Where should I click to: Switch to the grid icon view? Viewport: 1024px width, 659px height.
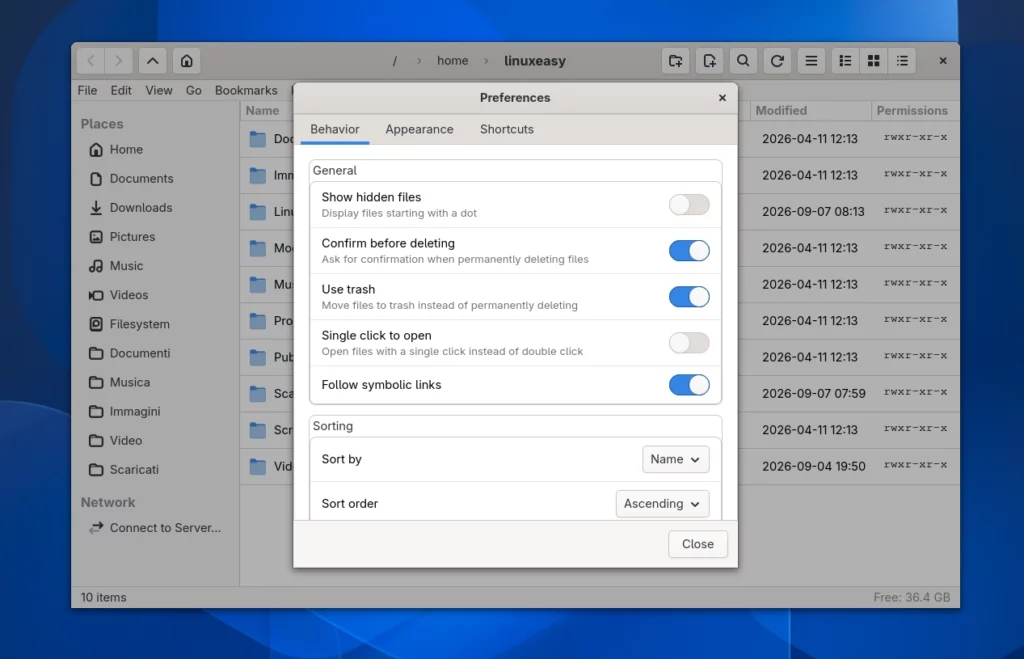click(873, 61)
